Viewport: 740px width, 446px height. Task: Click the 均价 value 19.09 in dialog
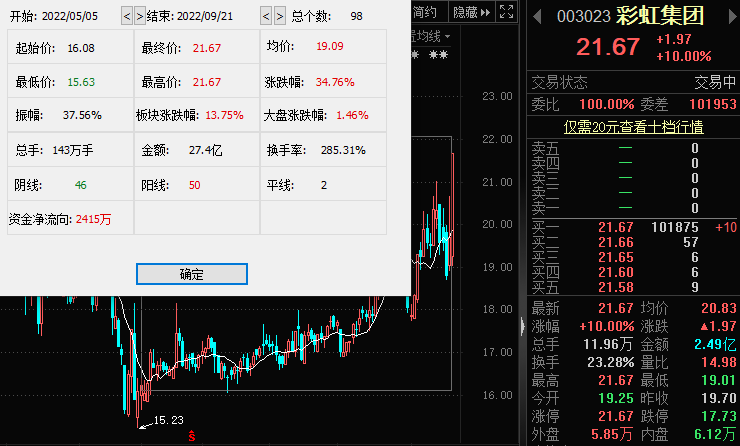click(330, 46)
